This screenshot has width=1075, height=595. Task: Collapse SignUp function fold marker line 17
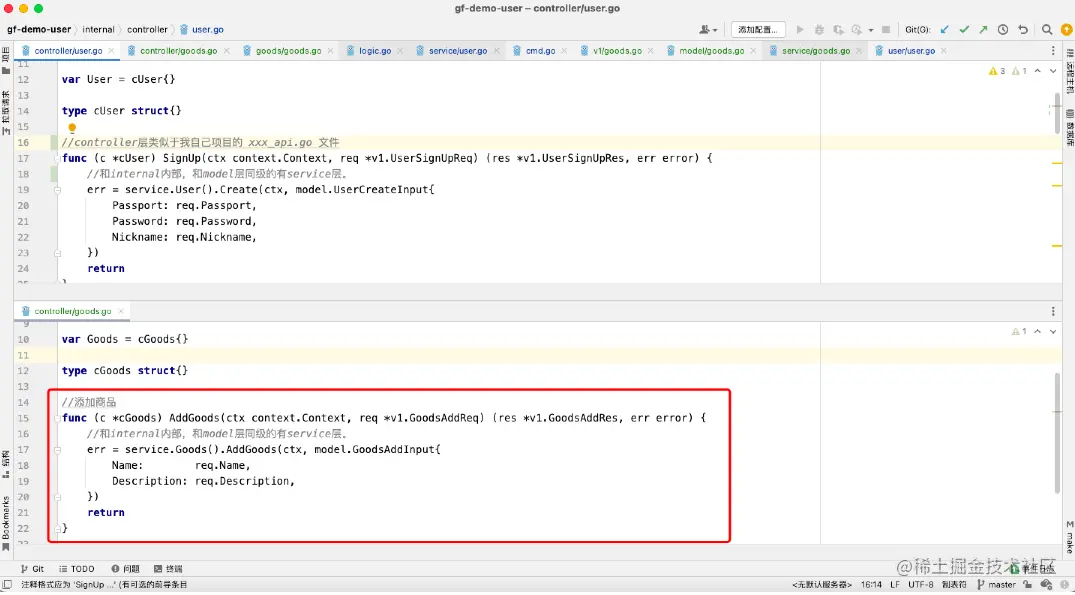coord(58,158)
